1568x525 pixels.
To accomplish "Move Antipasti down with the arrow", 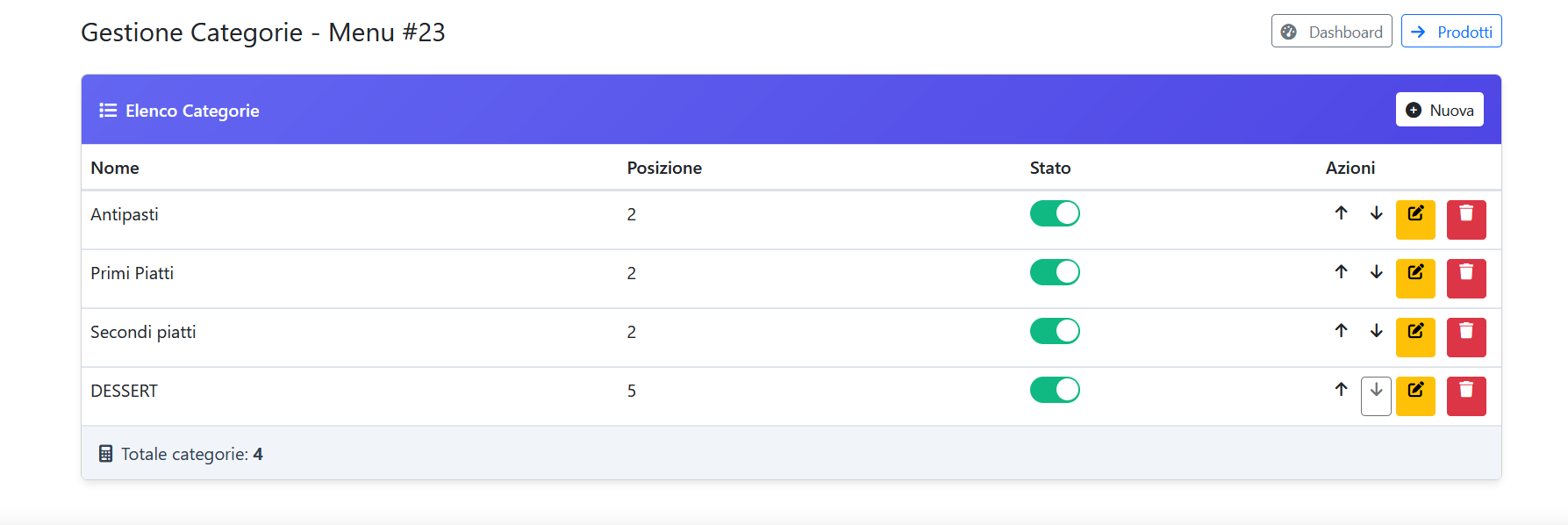I will [x=1376, y=213].
